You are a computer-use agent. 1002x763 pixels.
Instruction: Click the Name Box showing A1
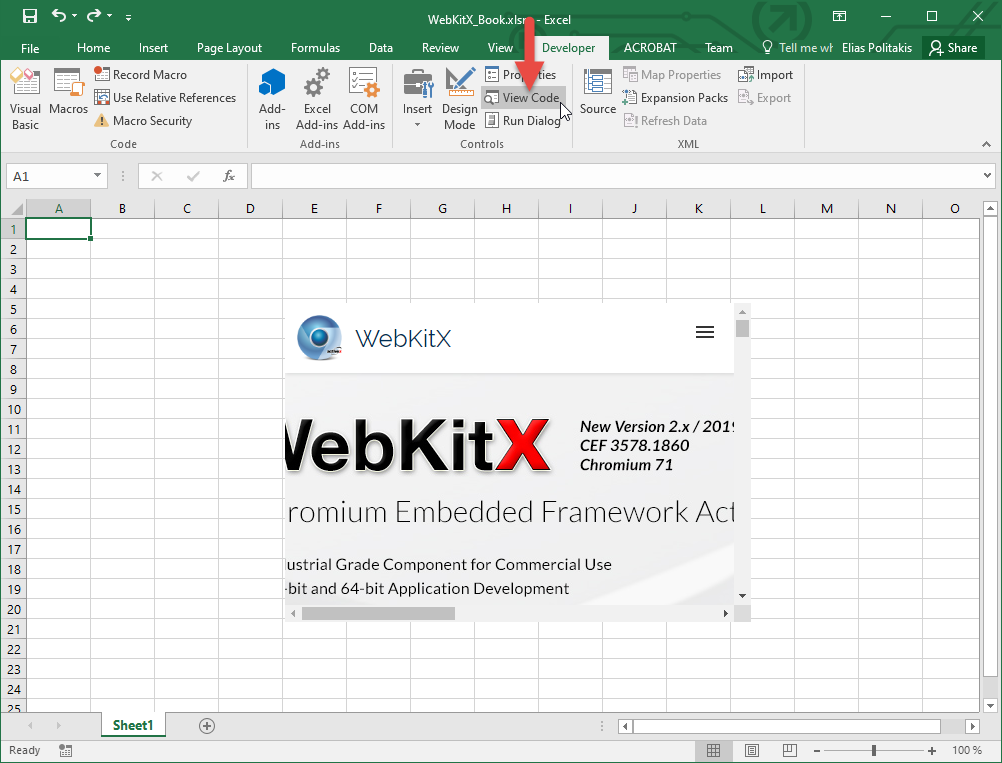point(48,176)
